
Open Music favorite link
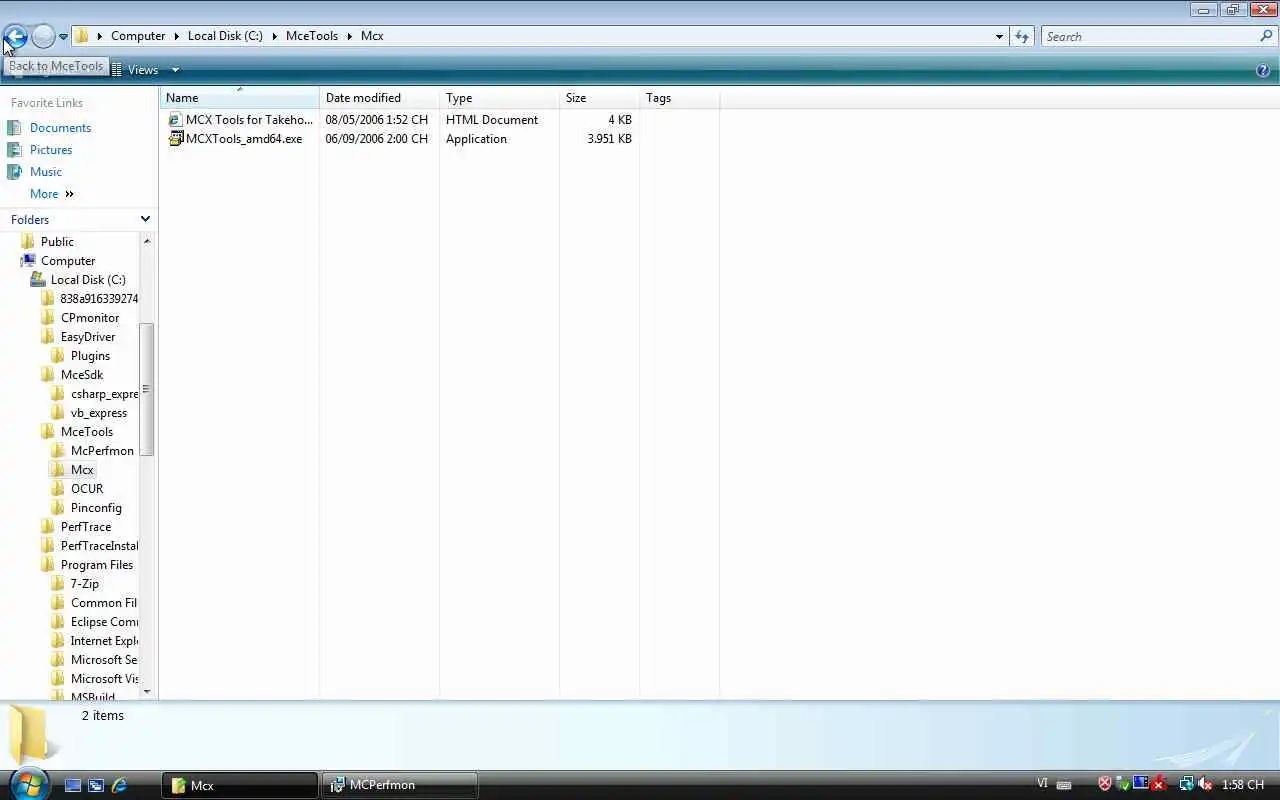click(46, 172)
